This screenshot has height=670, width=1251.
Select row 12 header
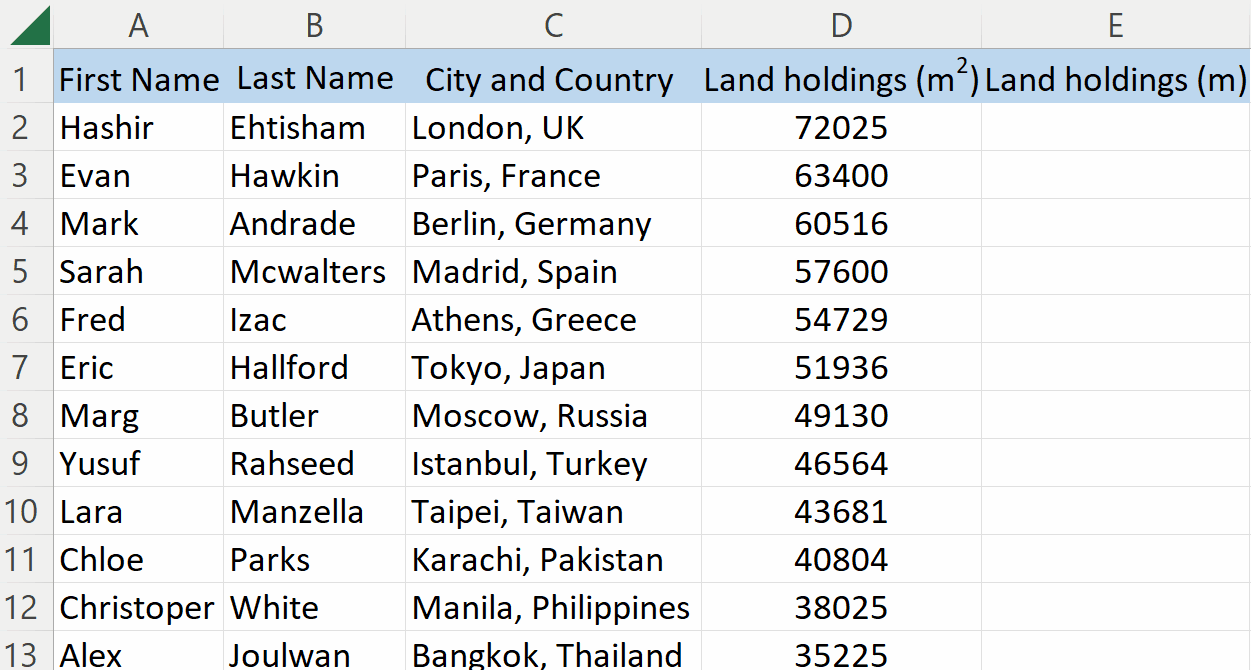pos(26,607)
